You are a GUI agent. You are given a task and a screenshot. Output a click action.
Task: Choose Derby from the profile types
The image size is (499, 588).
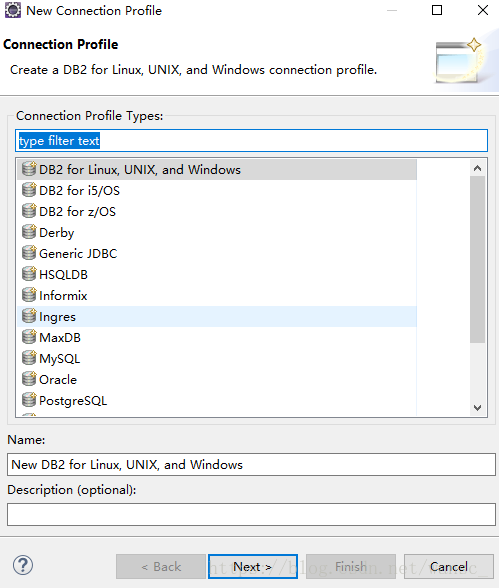[x=217, y=232]
